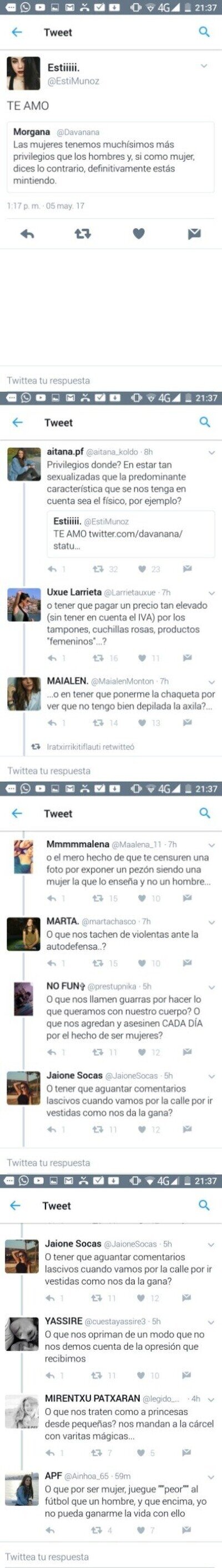Open chevron menu on MARTA.'s tweet
Screen dimensions: 222x1568
pyautogui.click(x=211, y=922)
